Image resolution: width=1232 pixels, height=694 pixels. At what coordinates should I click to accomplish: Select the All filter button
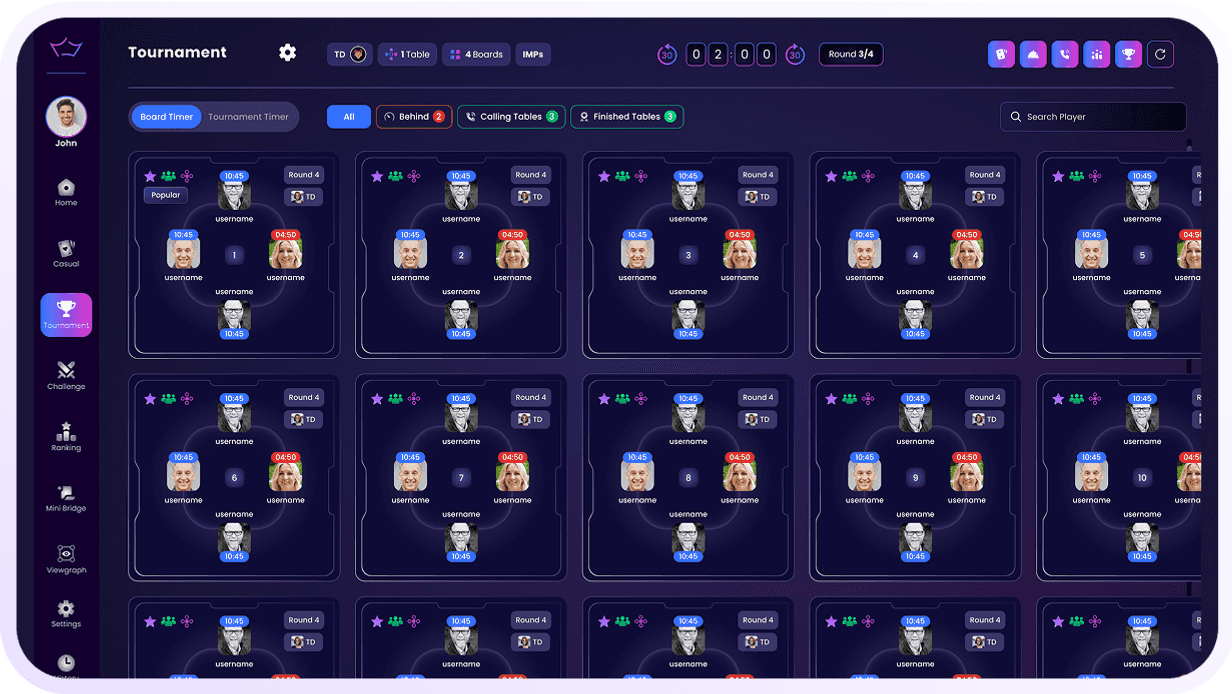tap(348, 116)
